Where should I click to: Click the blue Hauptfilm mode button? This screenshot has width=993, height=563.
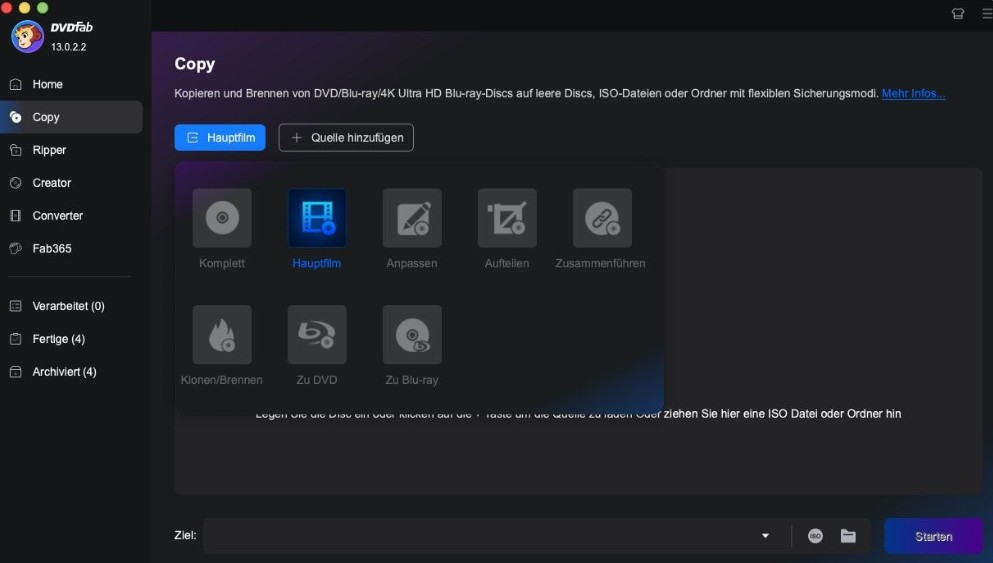tap(220, 137)
